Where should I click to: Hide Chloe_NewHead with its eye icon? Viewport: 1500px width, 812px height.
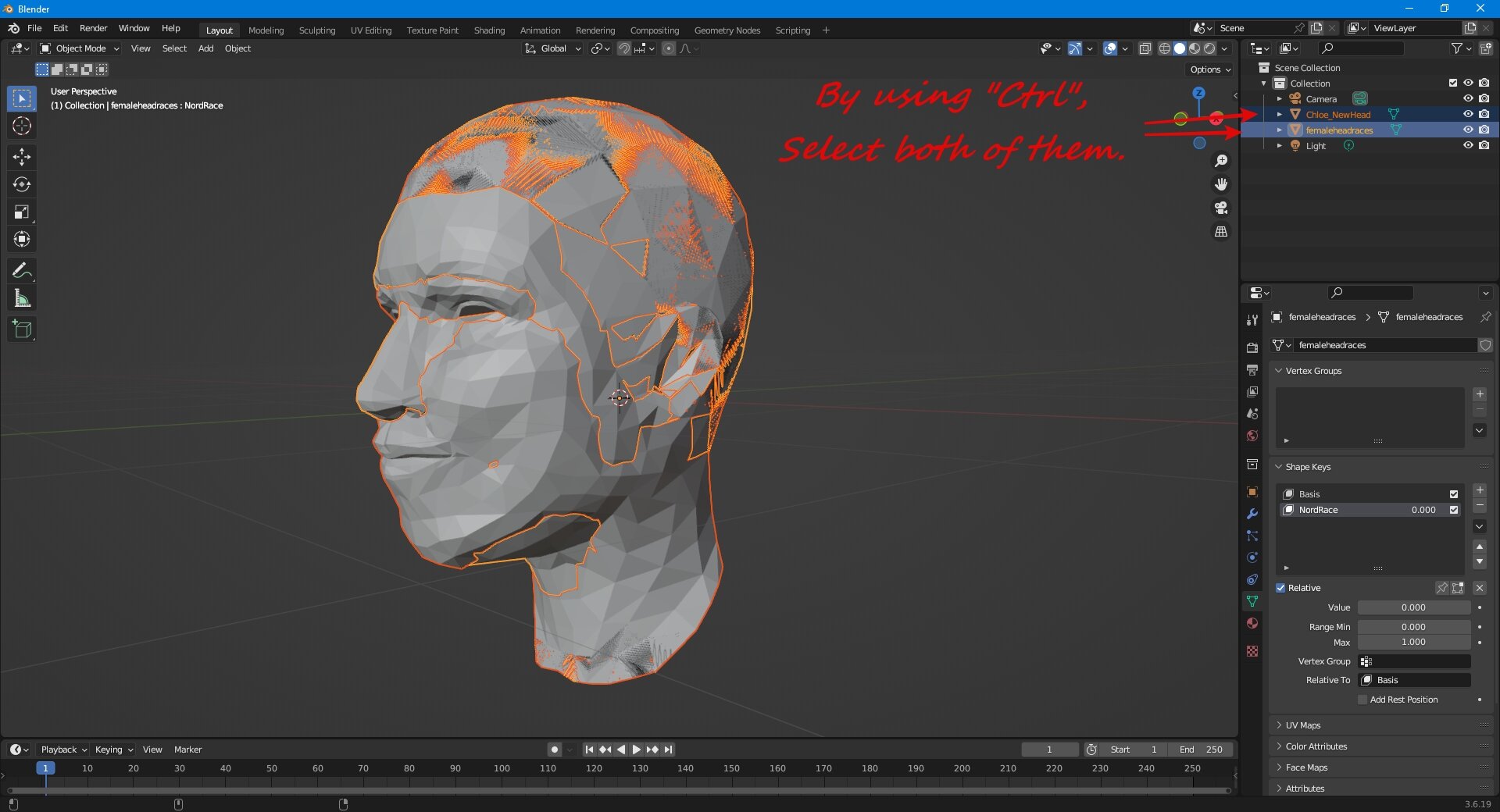1468,114
